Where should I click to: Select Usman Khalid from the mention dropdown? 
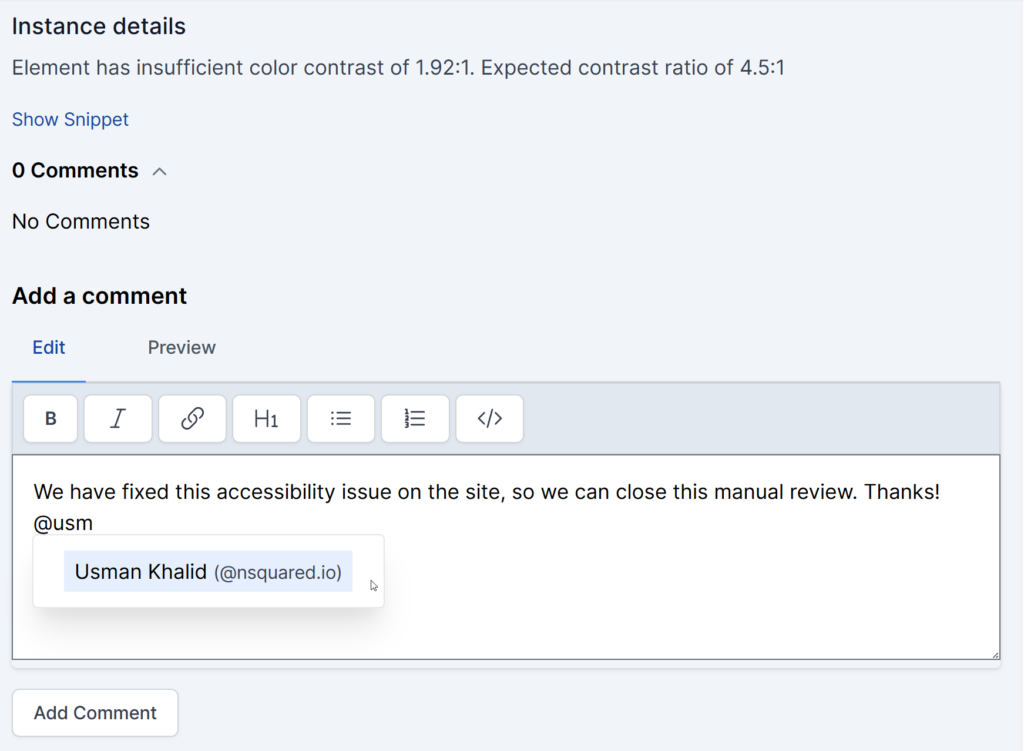[x=207, y=570]
